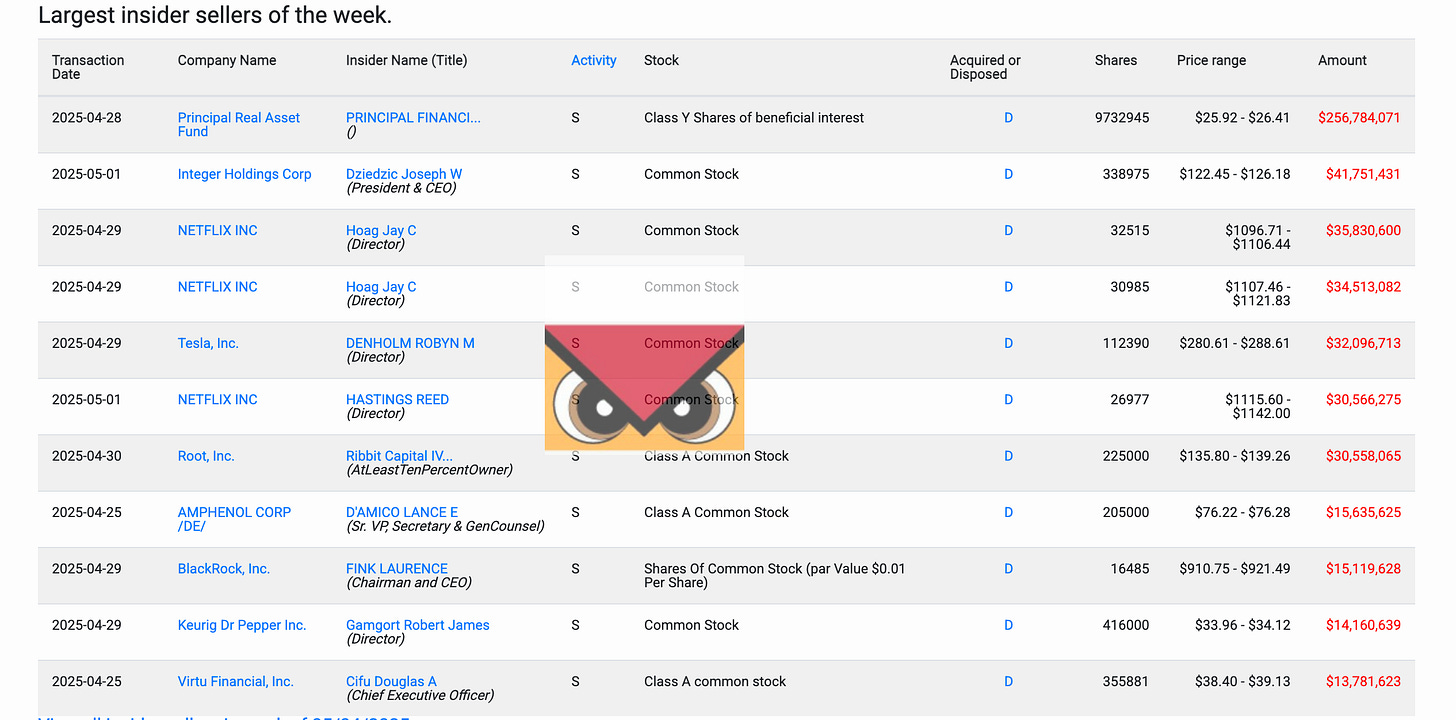Open the Keurig Dr Pepper Inc. link
The width and height of the screenshot is (1456, 720).
[242, 625]
